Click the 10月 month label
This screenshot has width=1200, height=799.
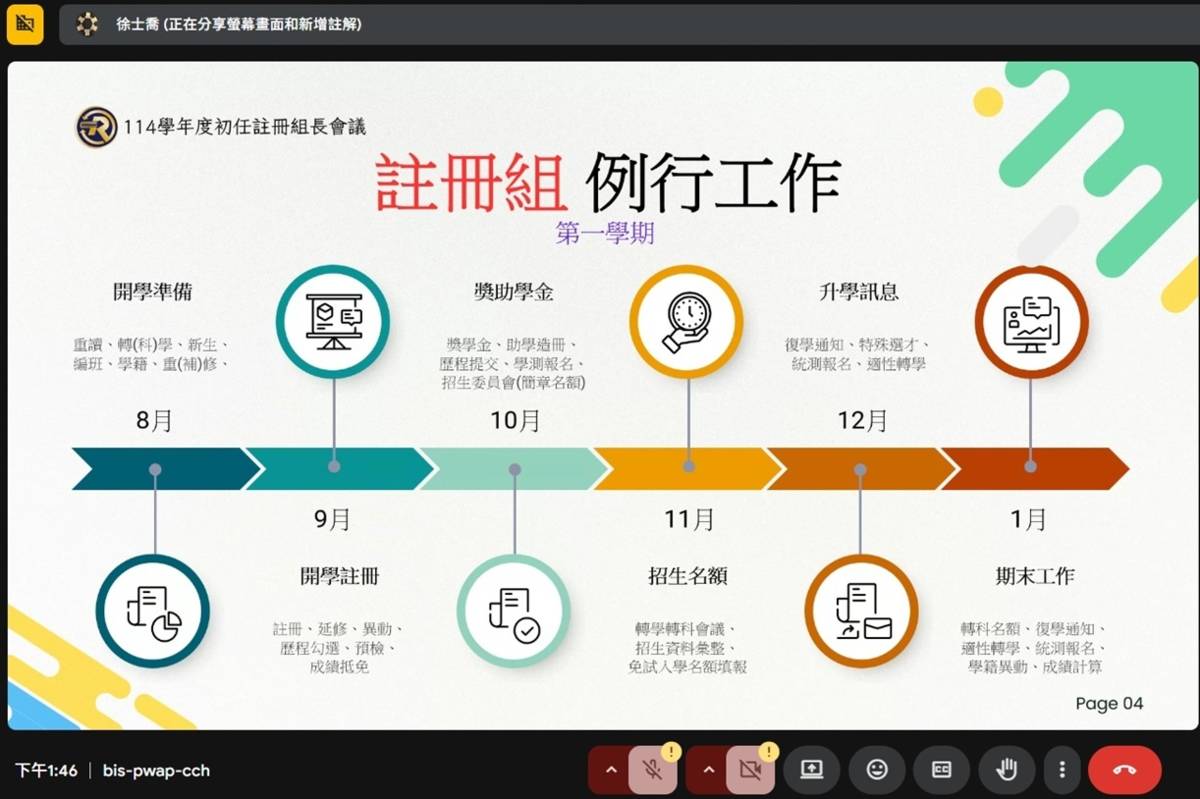coord(515,421)
